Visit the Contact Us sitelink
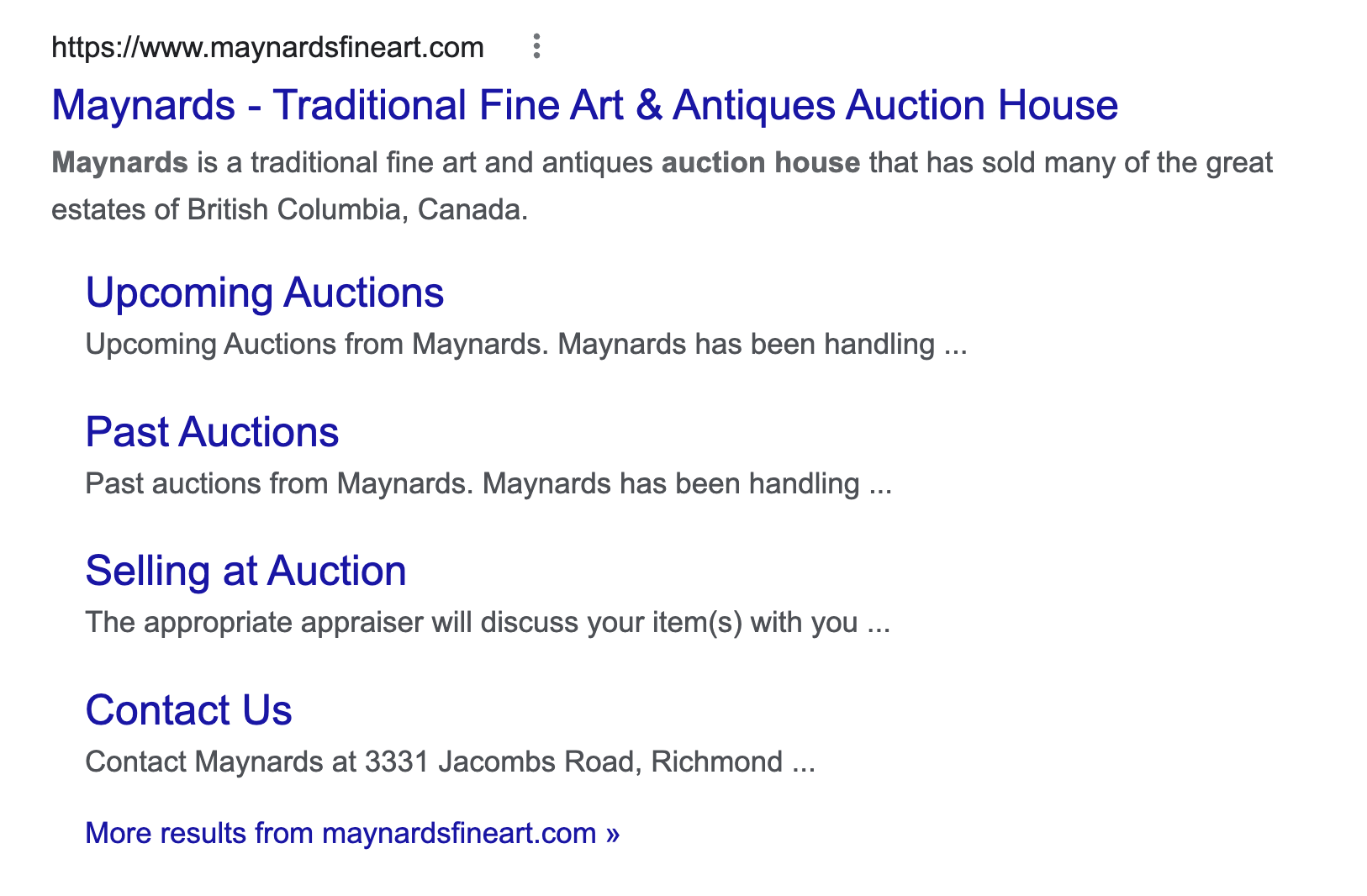Image resolution: width=1367 pixels, height=896 pixels. [x=188, y=710]
